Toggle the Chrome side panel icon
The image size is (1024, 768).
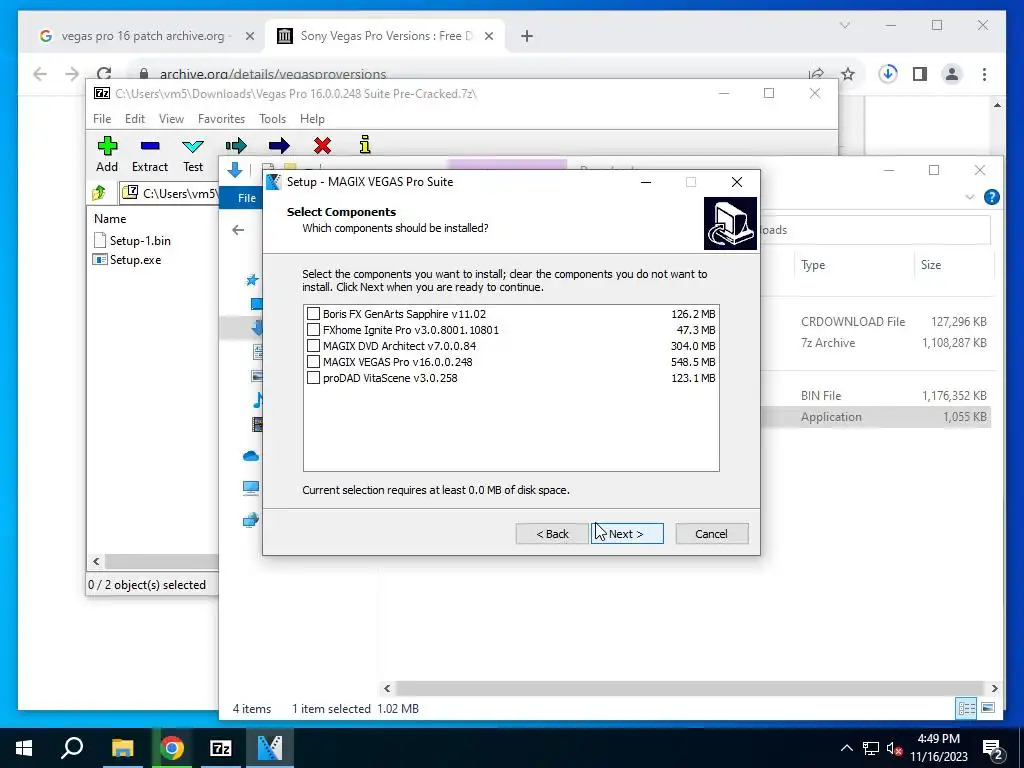tap(920, 74)
